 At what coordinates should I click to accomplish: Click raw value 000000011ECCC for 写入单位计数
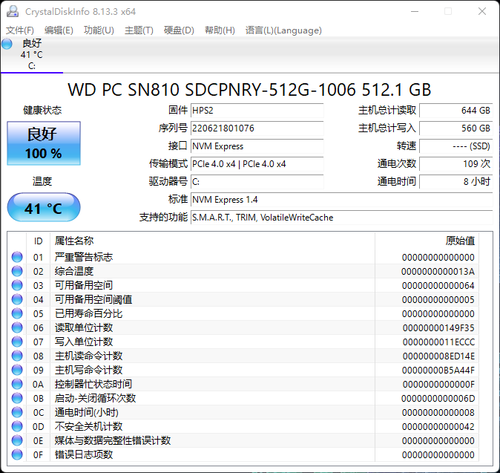click(x=438, y=342)
